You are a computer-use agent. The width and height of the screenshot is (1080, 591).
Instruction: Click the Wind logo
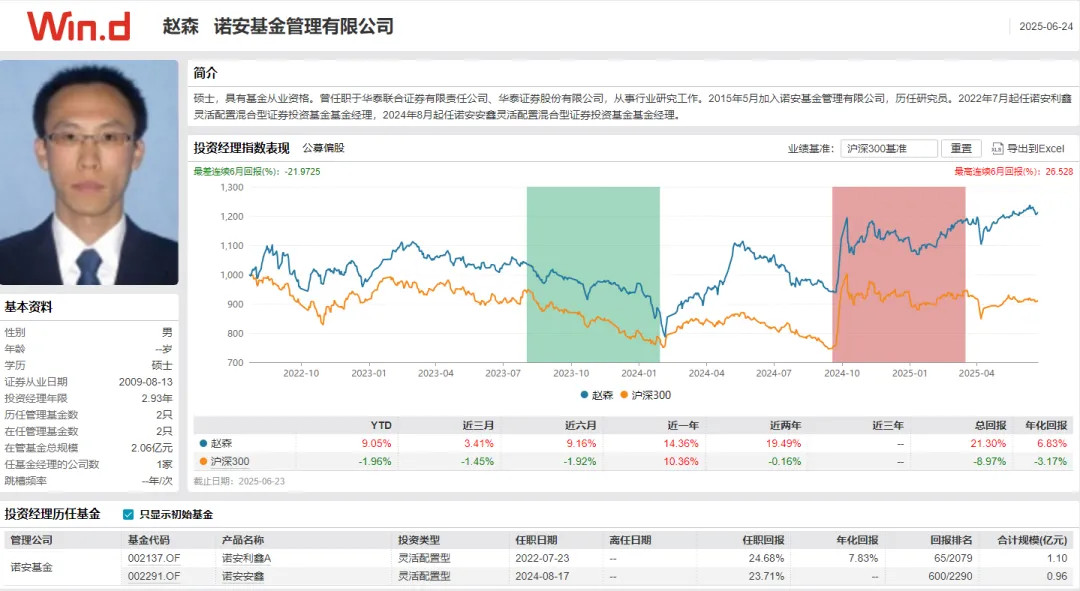point(79,26)
